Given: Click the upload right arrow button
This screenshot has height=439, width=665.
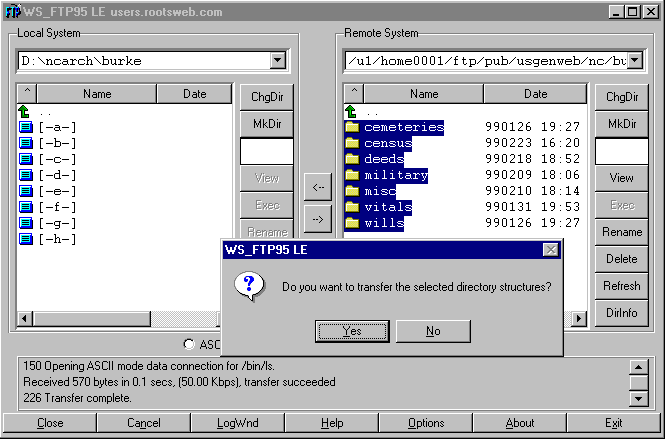Looking at the screenshot, I should tap(317, 217).
